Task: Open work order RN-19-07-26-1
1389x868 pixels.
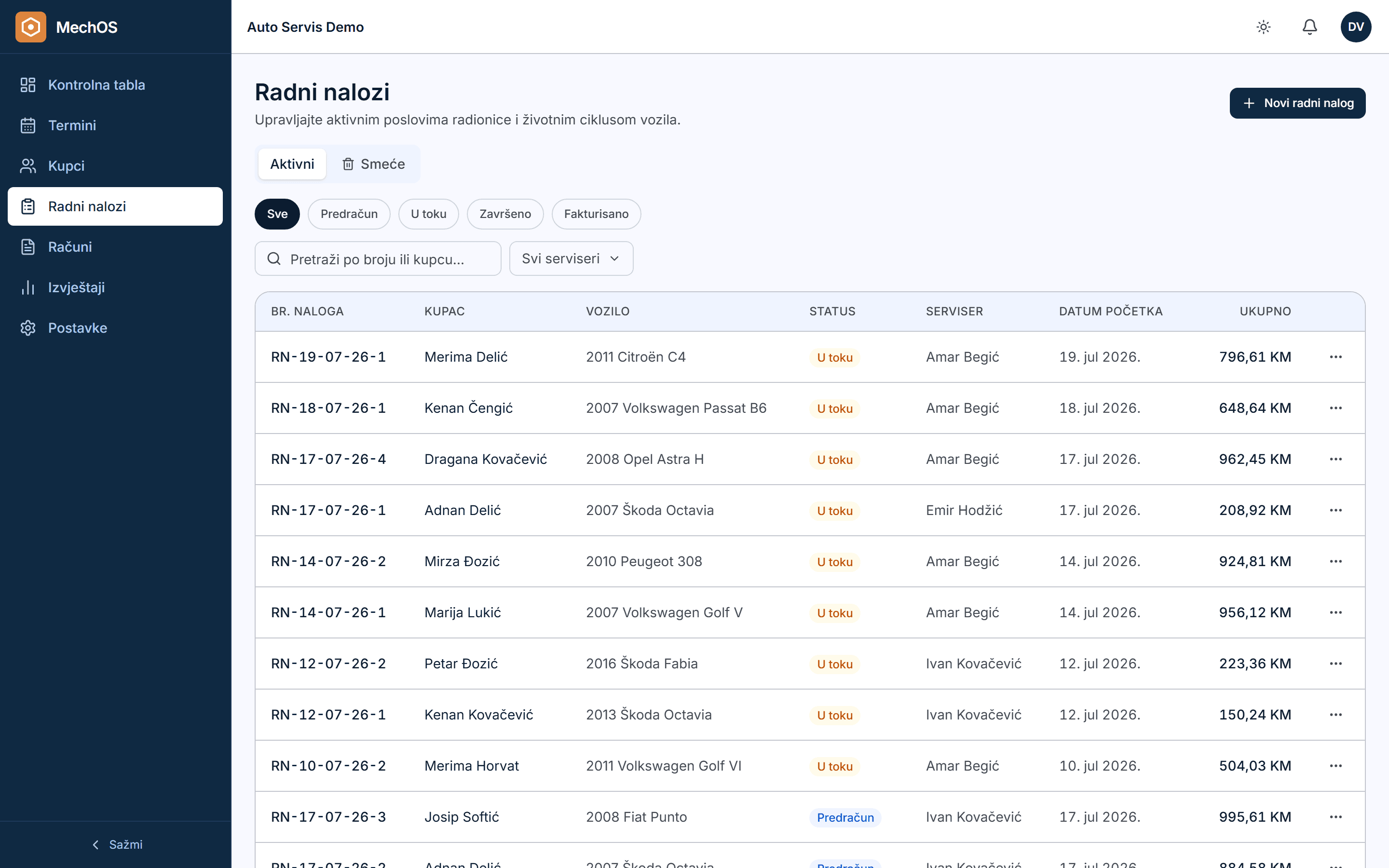Action: coord(328,357)
